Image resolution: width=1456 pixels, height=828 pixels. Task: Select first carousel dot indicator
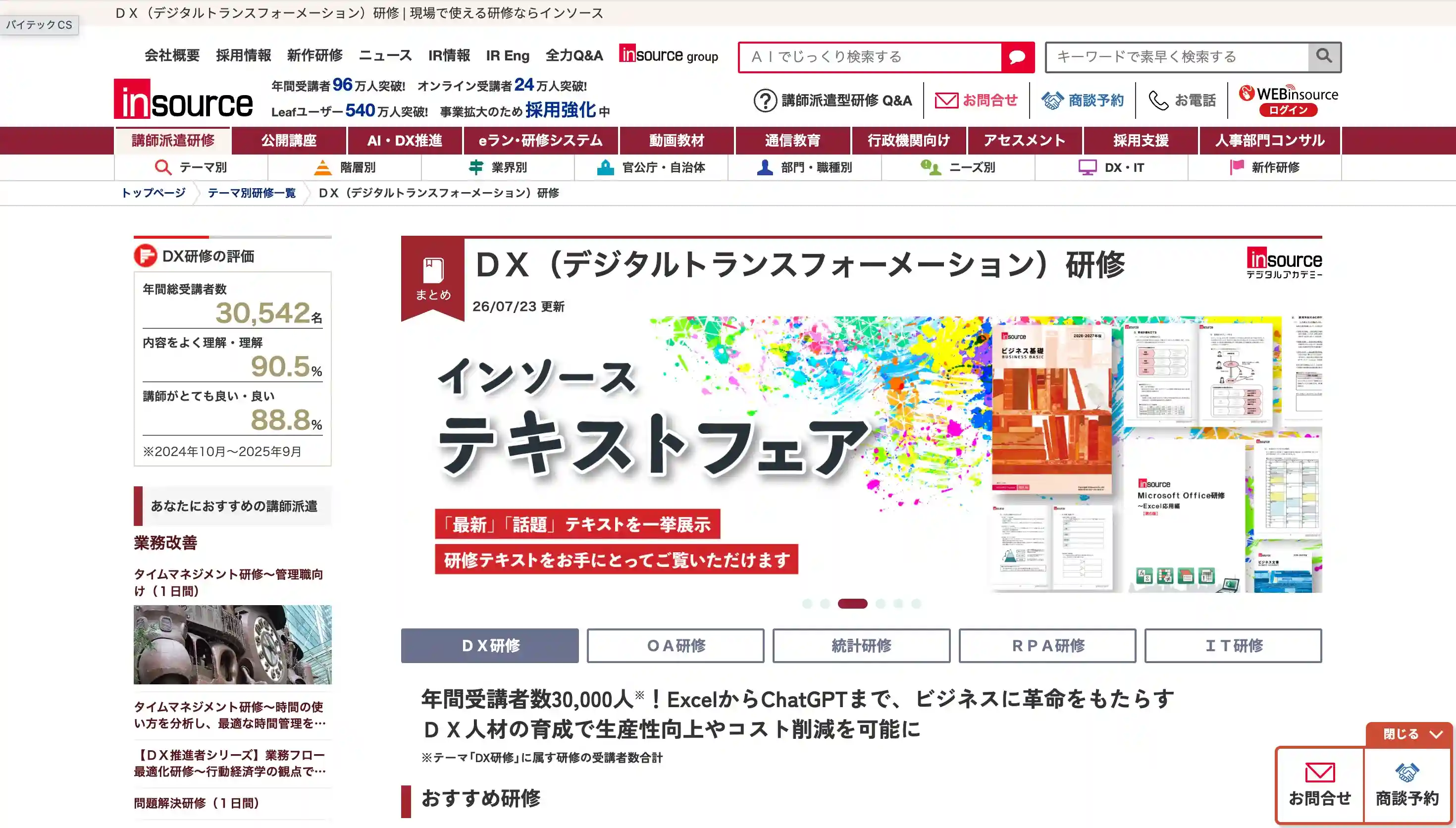[807, 603]
